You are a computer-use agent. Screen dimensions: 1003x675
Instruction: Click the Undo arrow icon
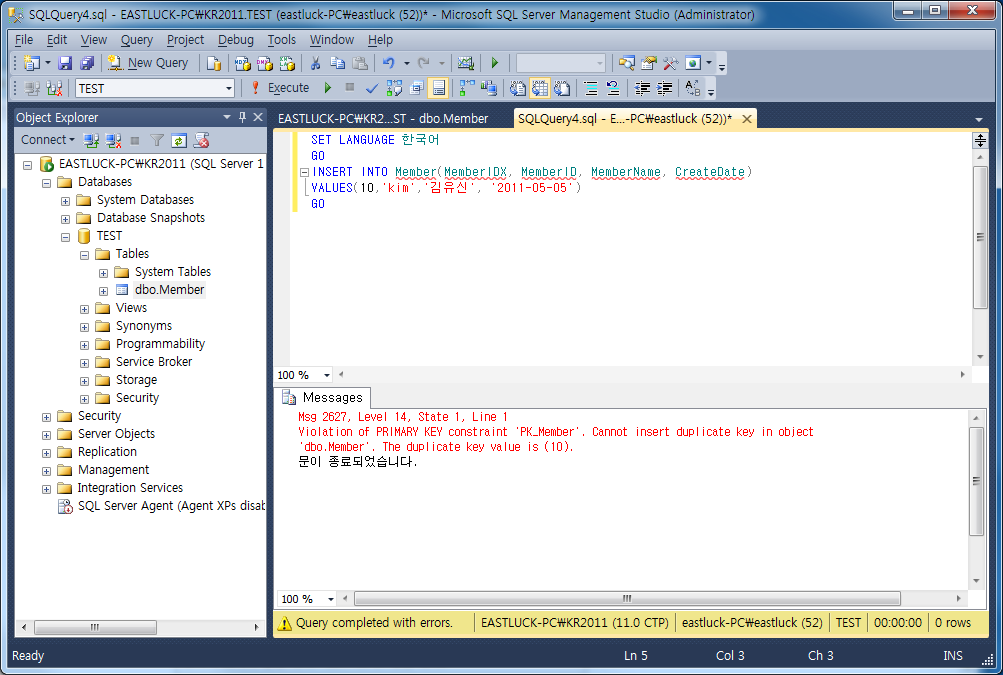coord(388,63)
